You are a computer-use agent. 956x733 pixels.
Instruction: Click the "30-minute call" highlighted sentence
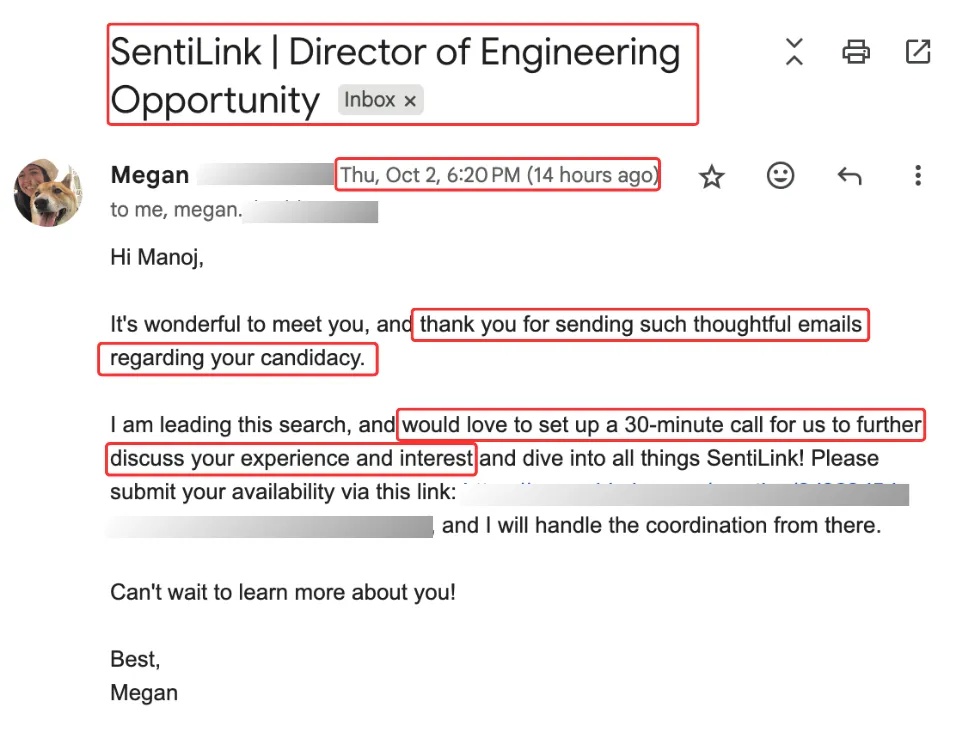pos(660,425)
